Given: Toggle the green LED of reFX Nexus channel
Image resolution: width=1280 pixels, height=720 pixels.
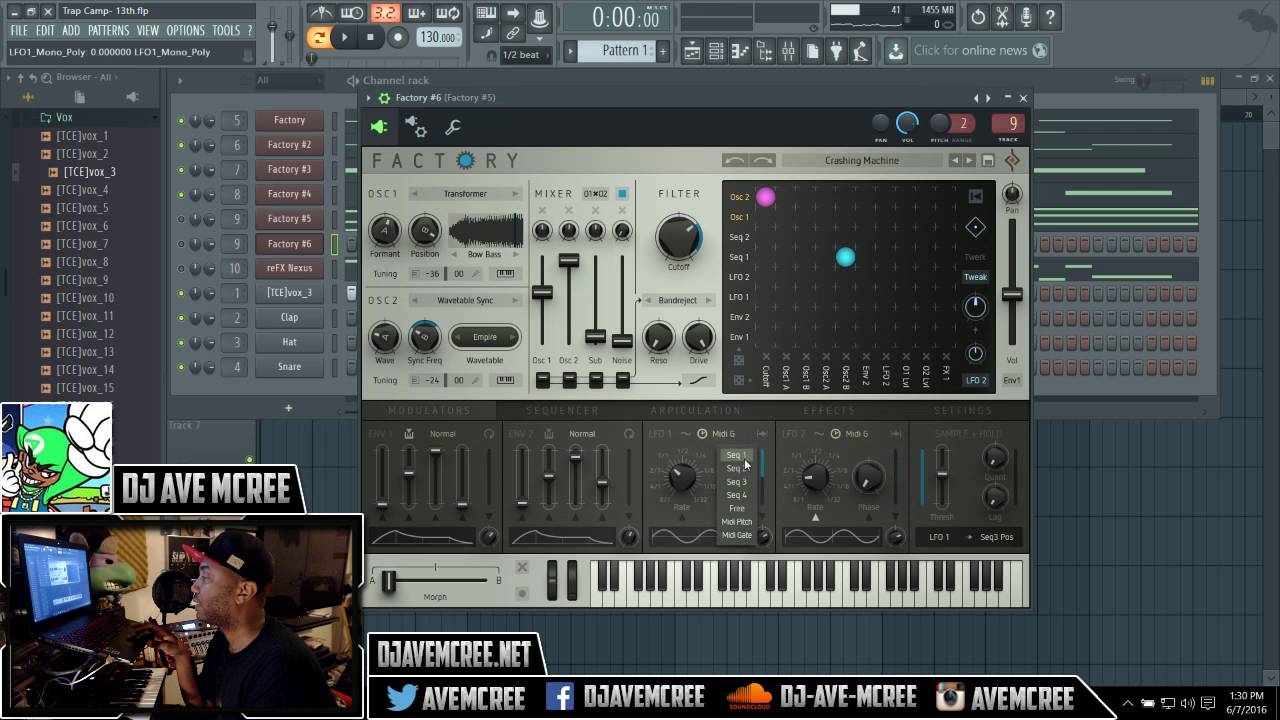Looking at the screenshot, I should (181, 268).
